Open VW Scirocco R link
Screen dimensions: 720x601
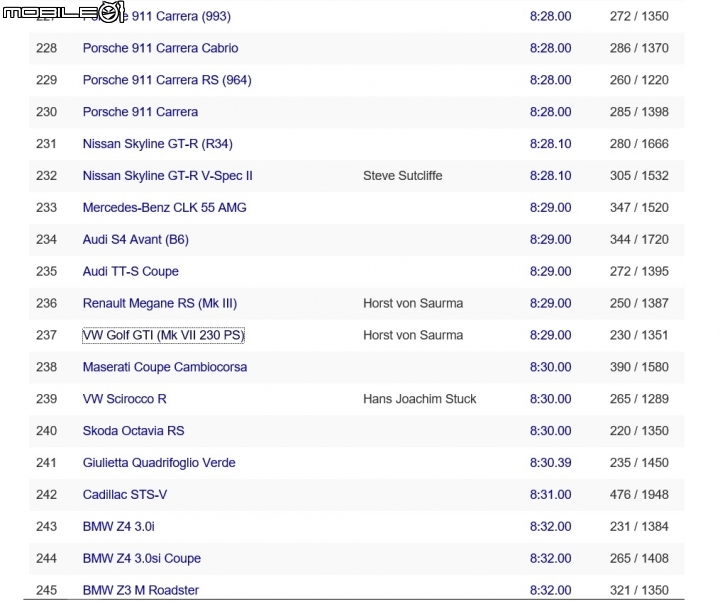click(x=124, y=399)
